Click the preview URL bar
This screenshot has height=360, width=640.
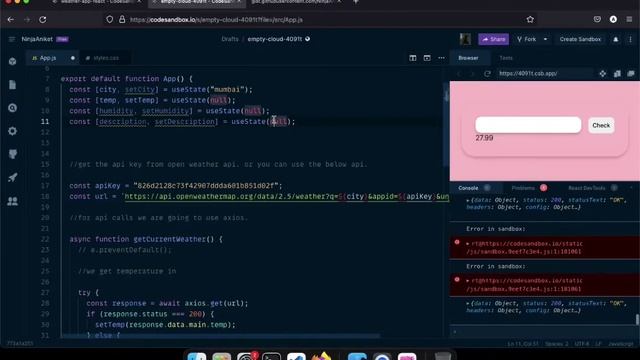pos(544,74)
